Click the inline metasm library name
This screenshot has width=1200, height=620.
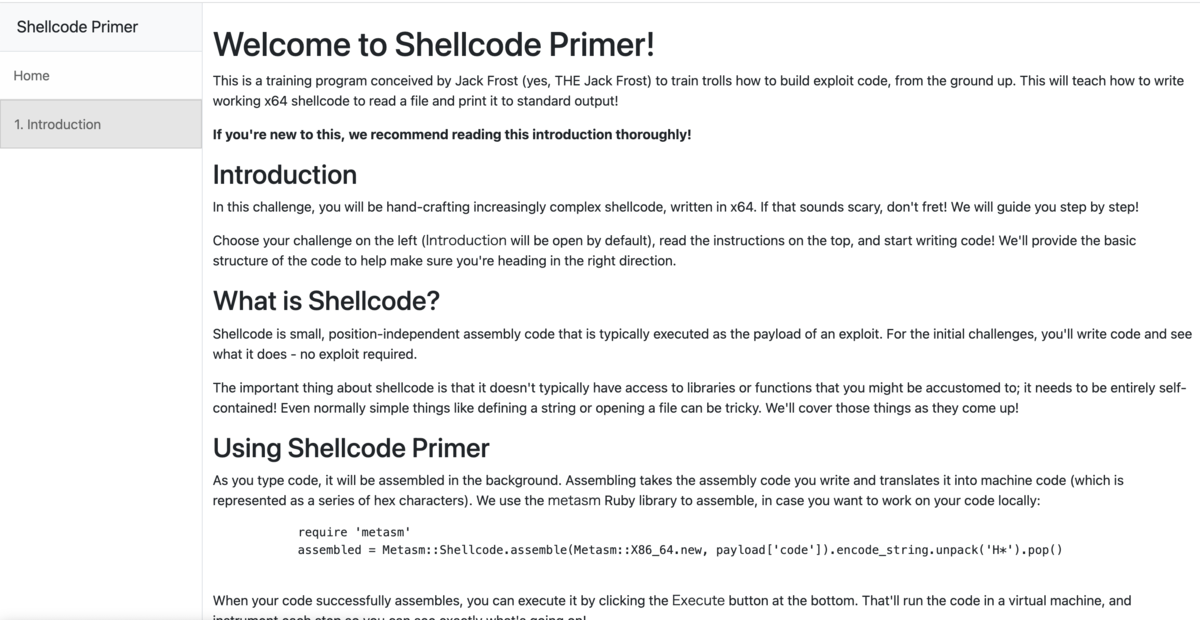pos(574,500)
